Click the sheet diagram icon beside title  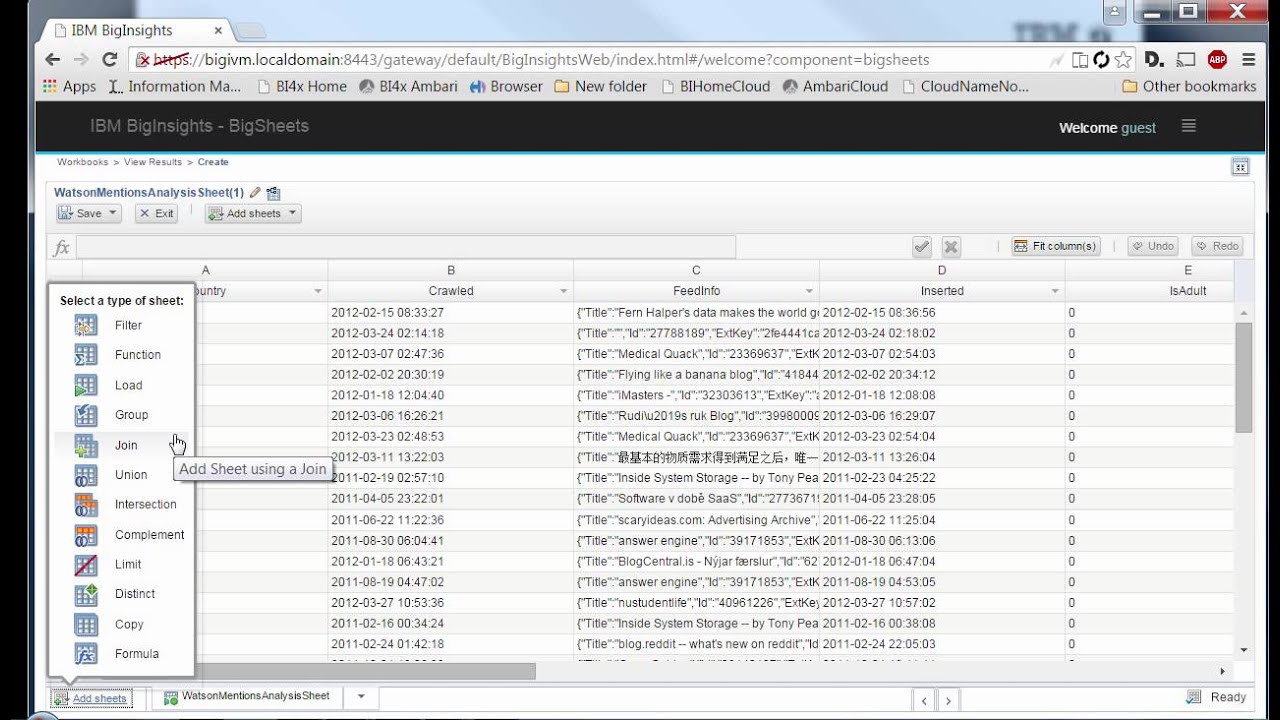click(x=273, y=193)
